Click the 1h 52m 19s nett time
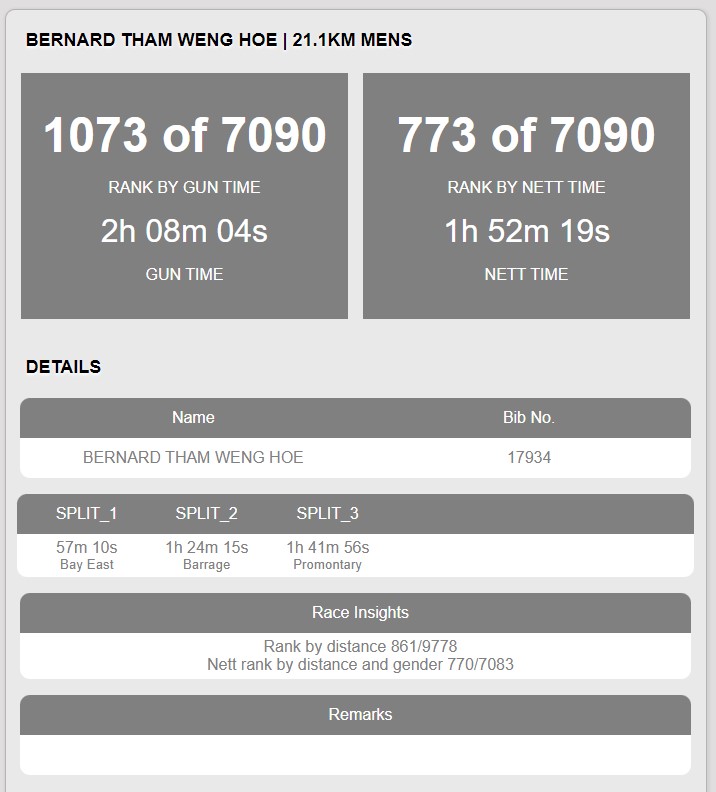Viewport: 716px width, 792px height. (x=527, y=231)
